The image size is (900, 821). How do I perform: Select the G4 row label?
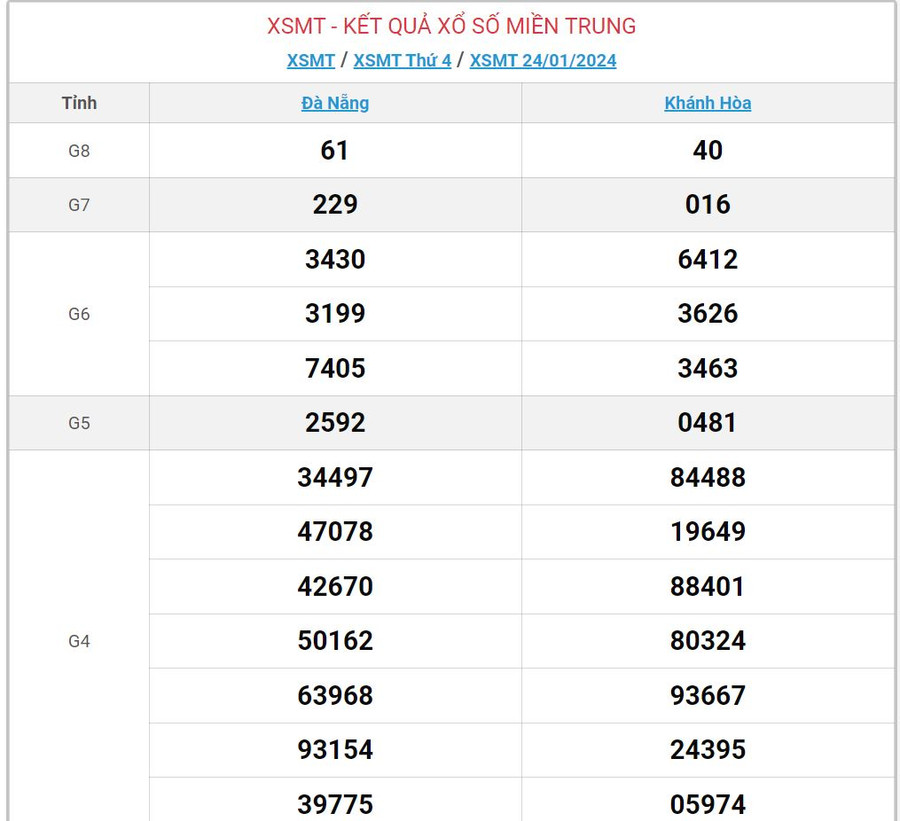(79, 641)
